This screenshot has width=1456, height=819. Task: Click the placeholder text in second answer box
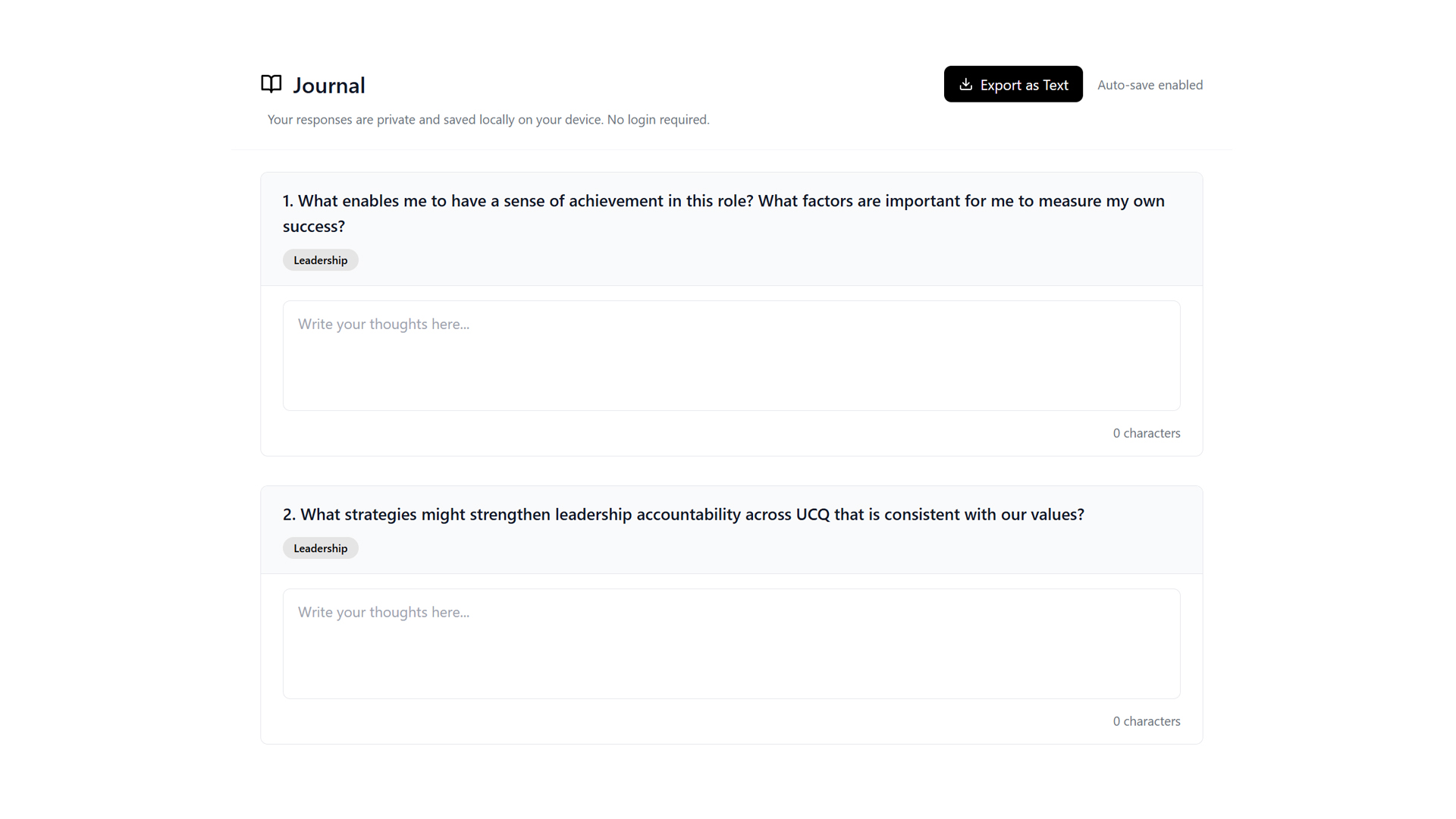click(x=384, y=613)
